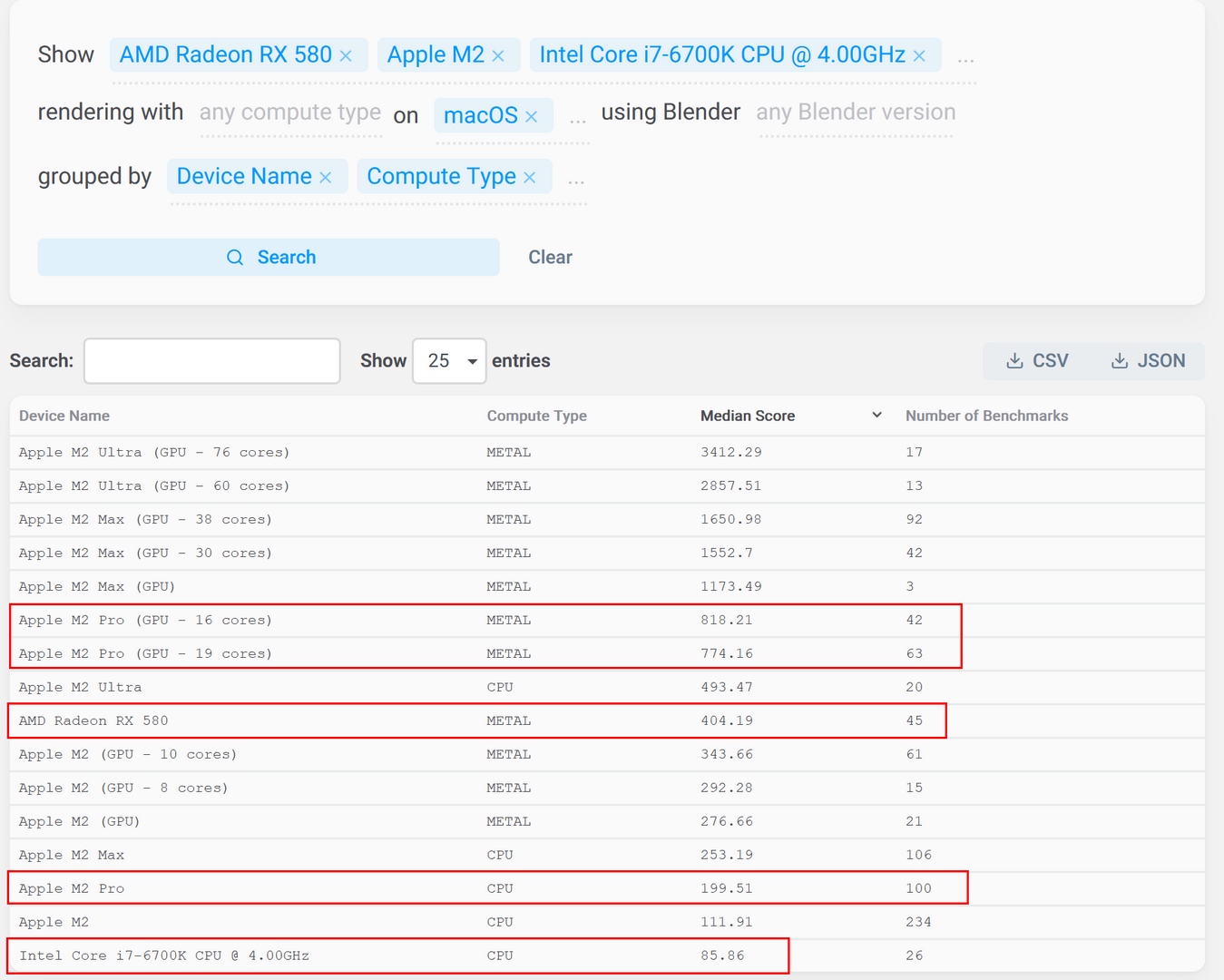Click Apple M2 (GPU - 10 cores) row
The image size is (1224, 980).
[x=607, y=754]
